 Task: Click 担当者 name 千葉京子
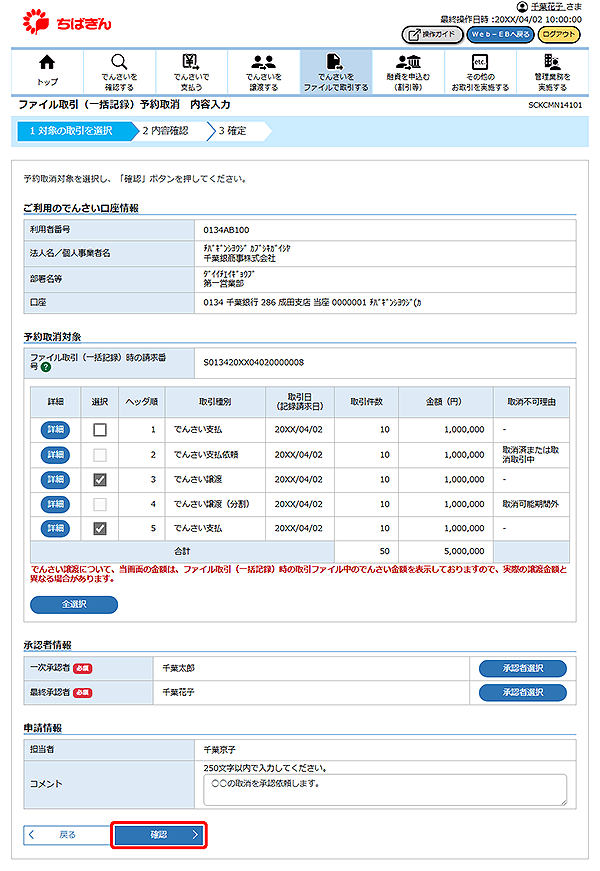(x=219, y=750)
